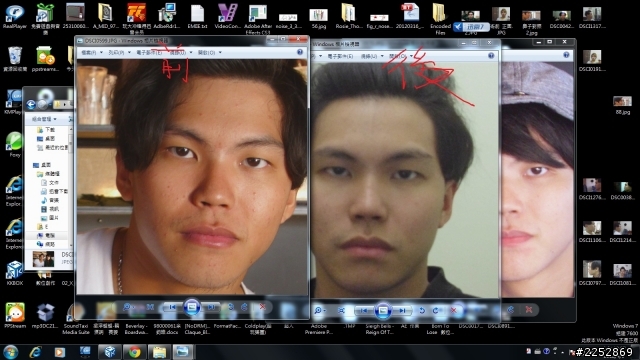Click 電子郵件(E) in DSC0599.JPG viewer

click(149, 53)
